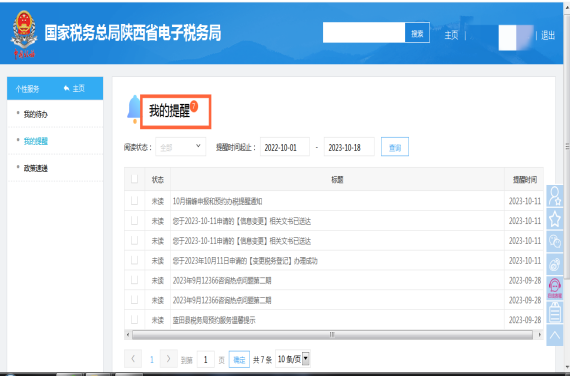Click the start date field 2022-10-01
This screenshot has height=377, width=570.
[x=285, y=147]
